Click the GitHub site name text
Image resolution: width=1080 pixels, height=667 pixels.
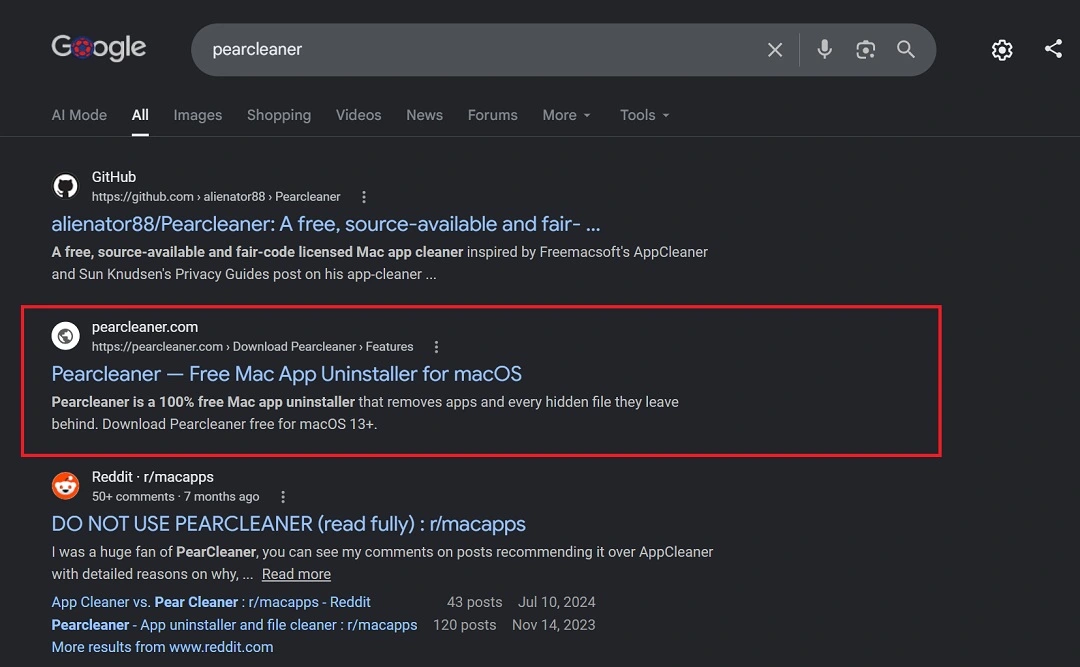point(114,177)
